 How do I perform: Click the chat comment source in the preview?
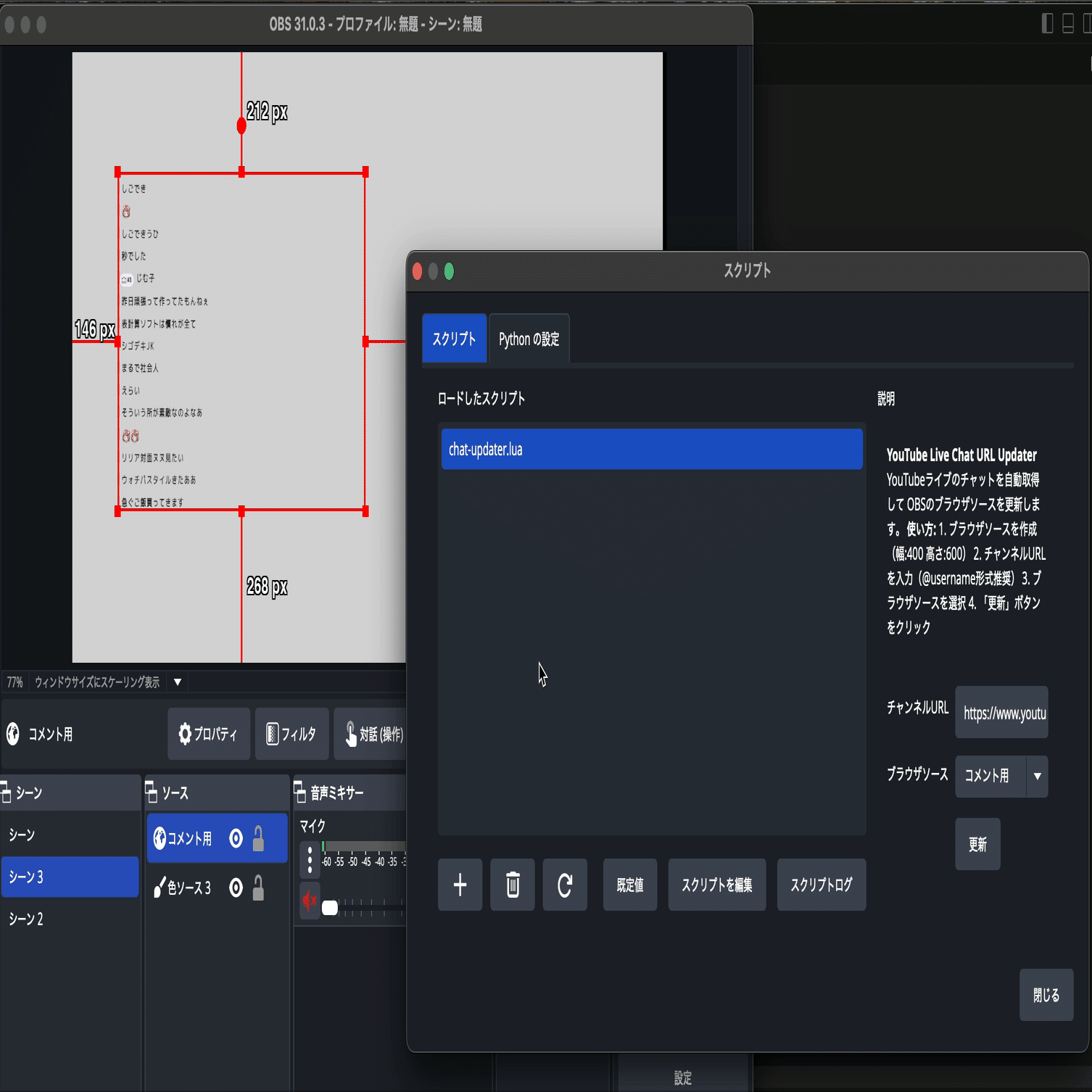pyautogui.click(x=241, y=342)
